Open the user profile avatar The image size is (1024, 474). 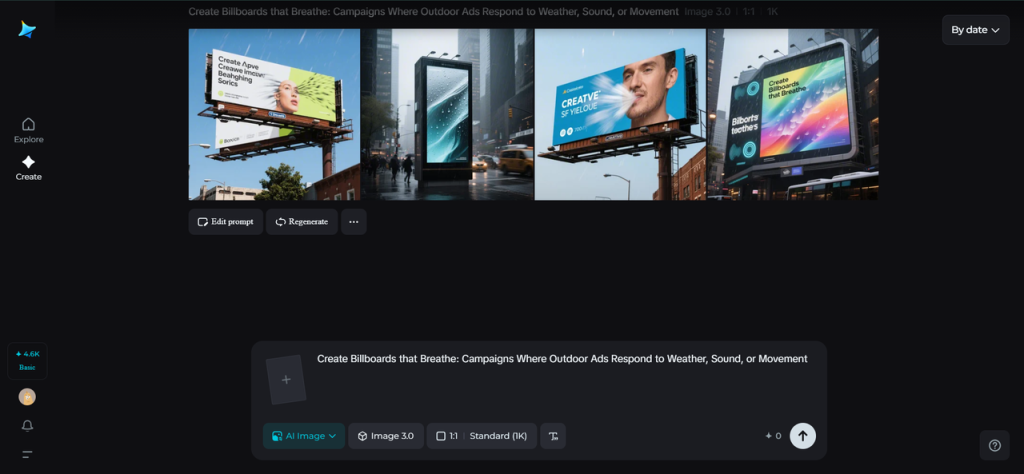click(27, 396)
